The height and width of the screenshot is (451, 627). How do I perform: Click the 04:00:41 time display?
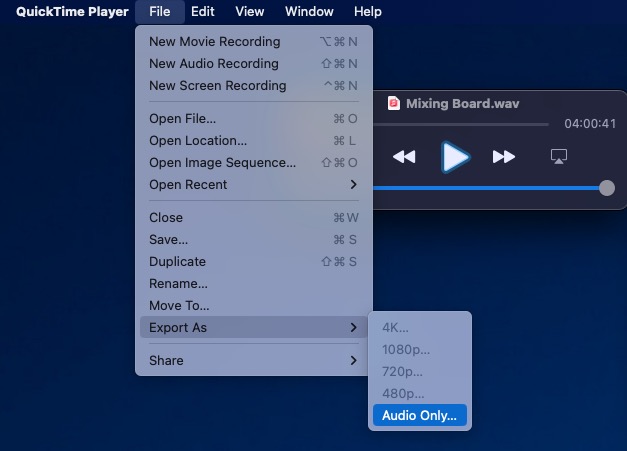(x=590, y=124)
